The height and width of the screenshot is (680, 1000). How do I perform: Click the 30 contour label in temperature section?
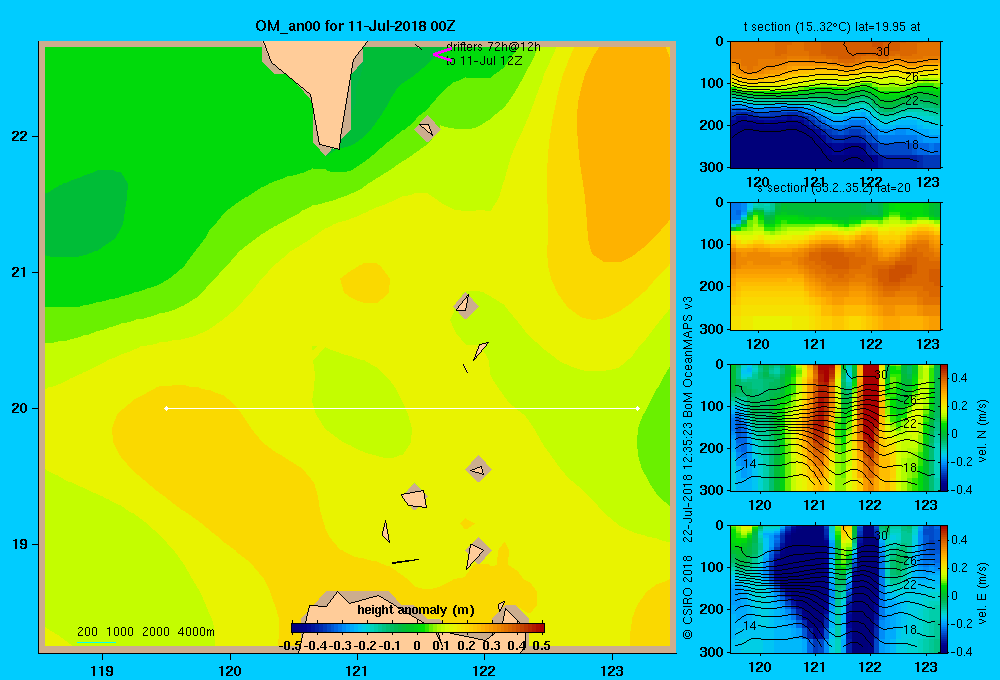click(883, 52)
